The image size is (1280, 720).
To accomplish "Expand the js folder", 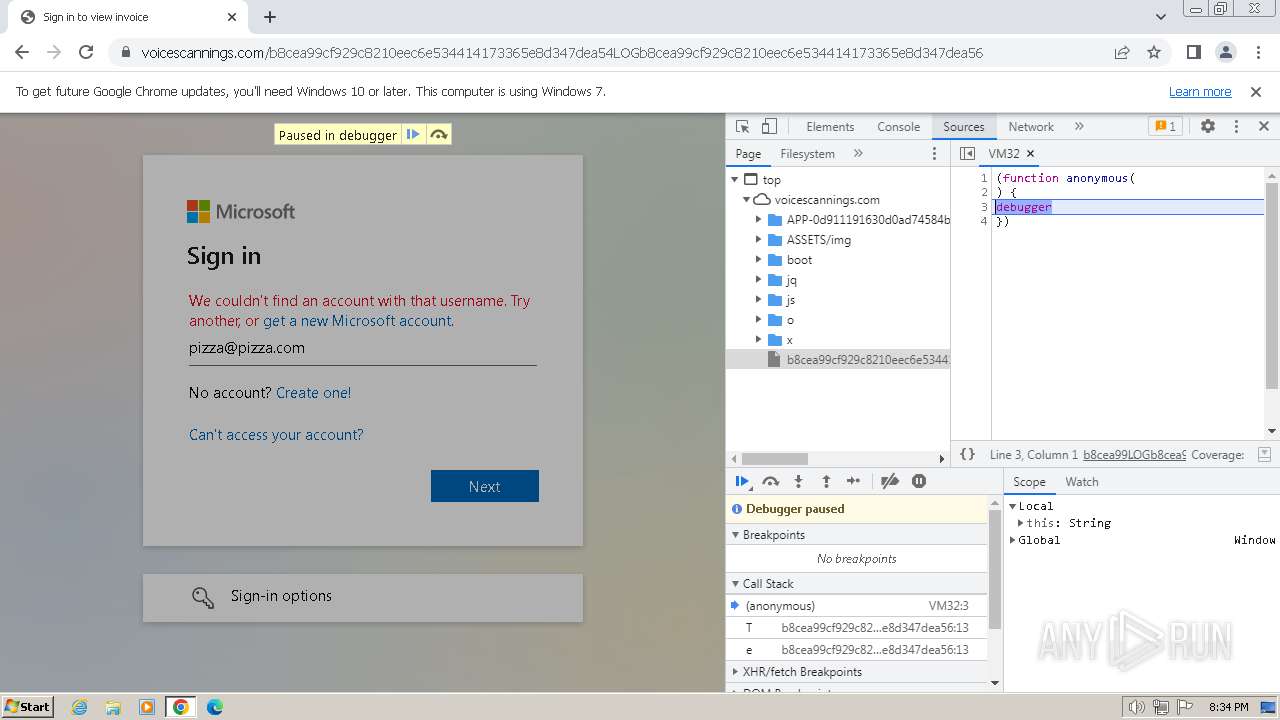I will pos(758,300).
